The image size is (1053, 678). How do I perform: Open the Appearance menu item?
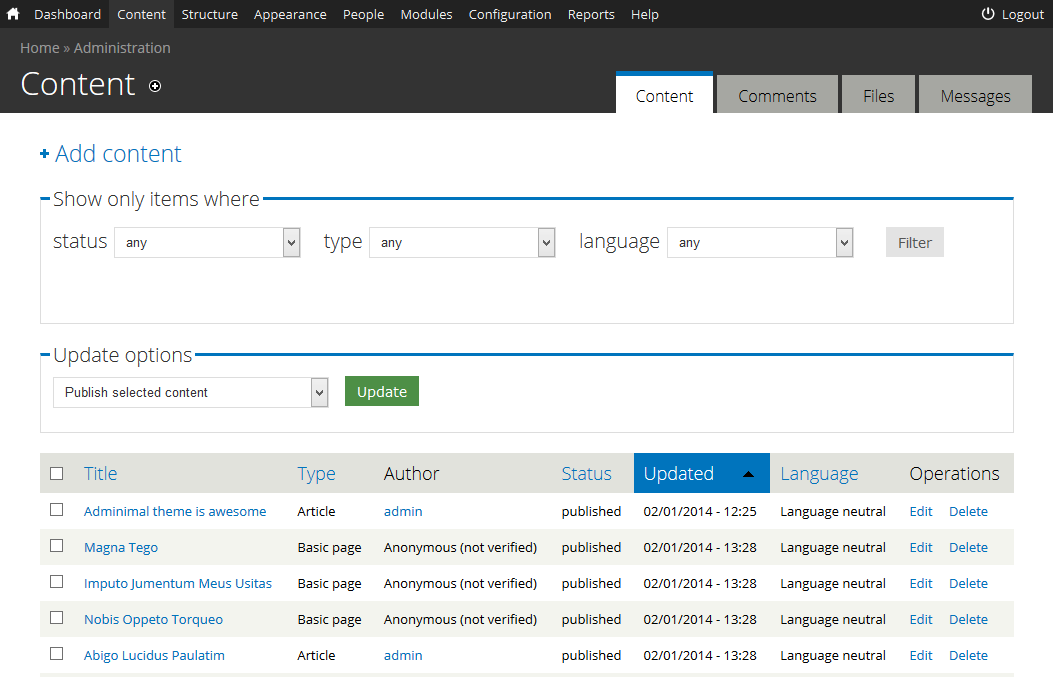tap(290, 14)
